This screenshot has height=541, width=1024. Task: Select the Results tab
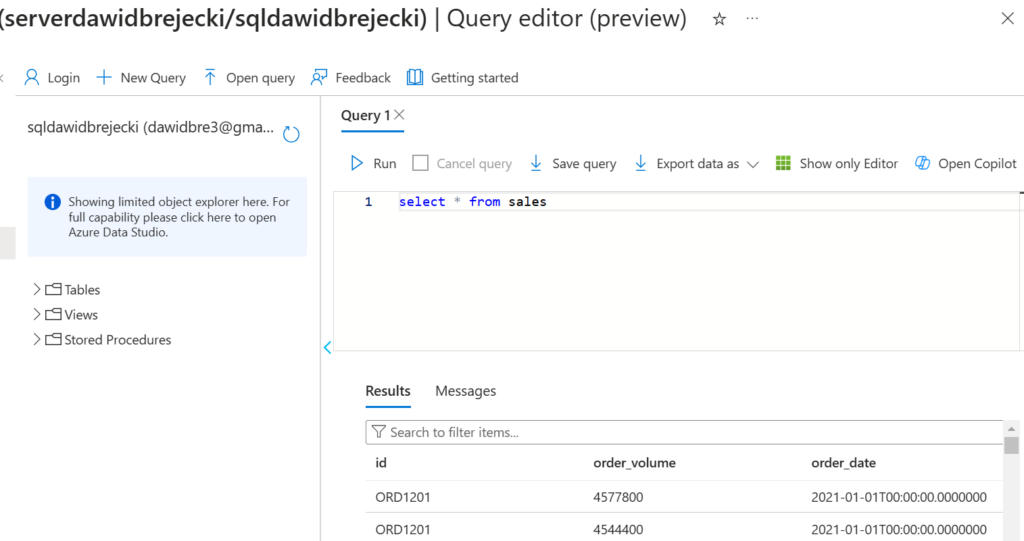[x=388, y=391]
